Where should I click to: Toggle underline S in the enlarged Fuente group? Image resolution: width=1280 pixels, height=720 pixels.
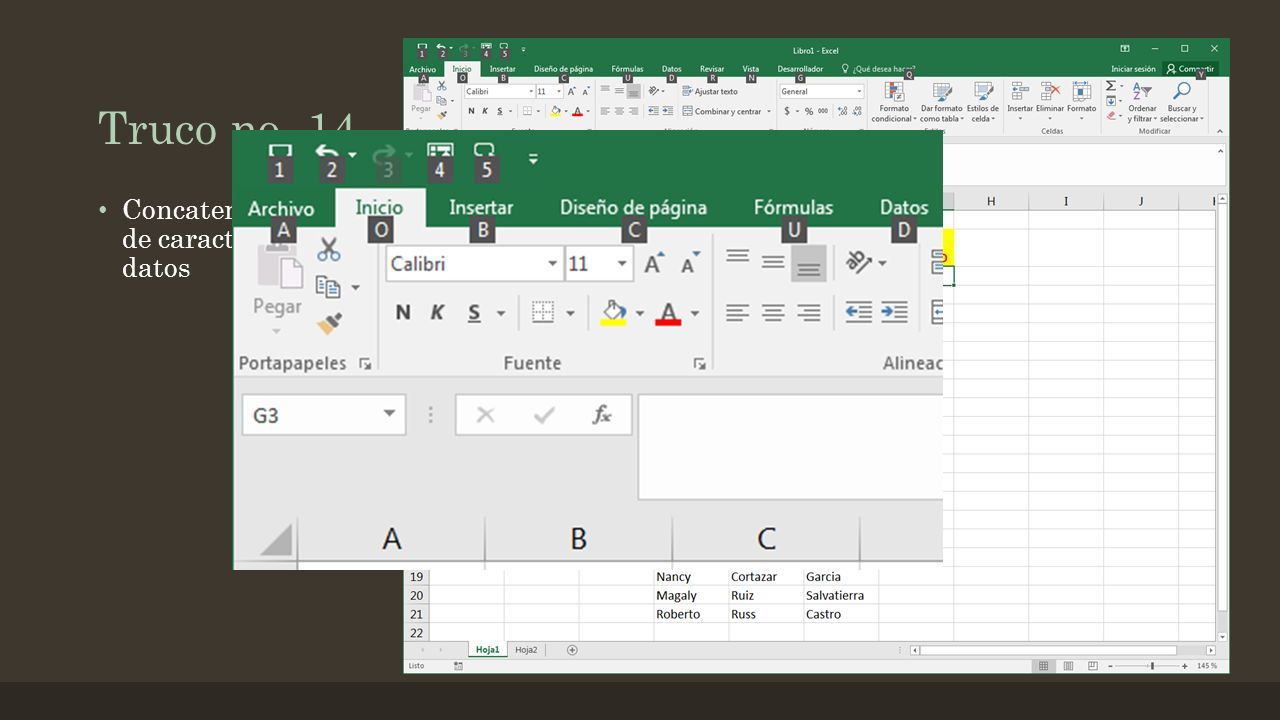click(474, 312)
